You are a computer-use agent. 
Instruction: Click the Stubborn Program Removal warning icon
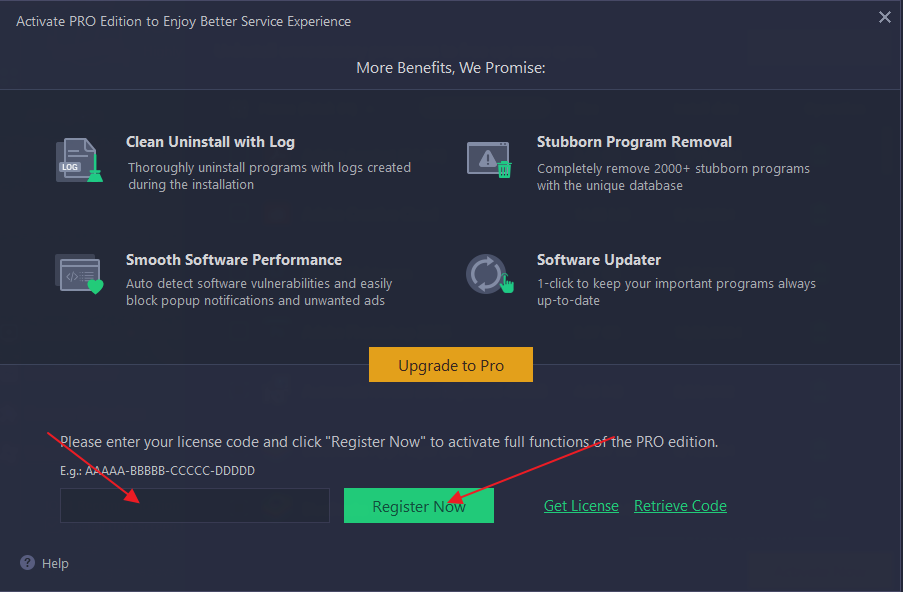(489, 159)
